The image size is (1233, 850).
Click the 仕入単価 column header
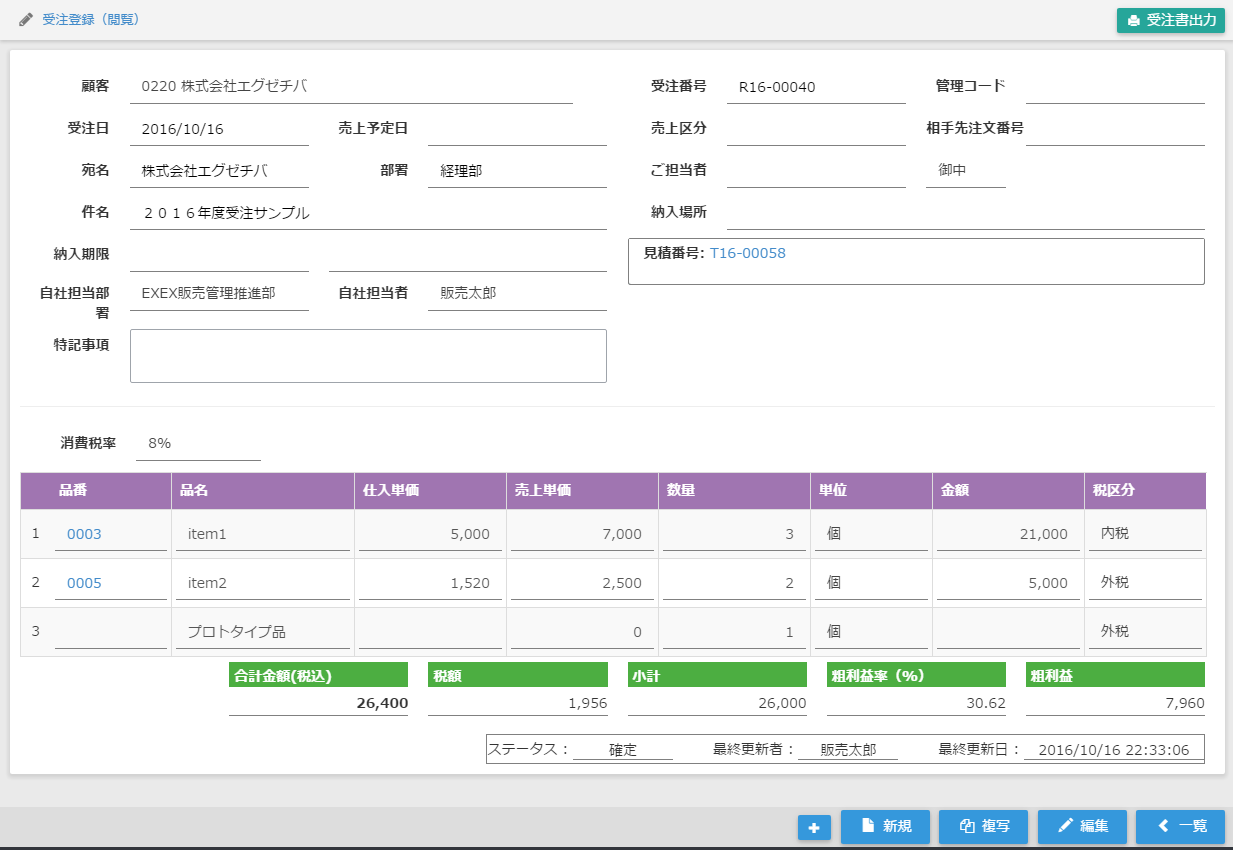point(430,491)
